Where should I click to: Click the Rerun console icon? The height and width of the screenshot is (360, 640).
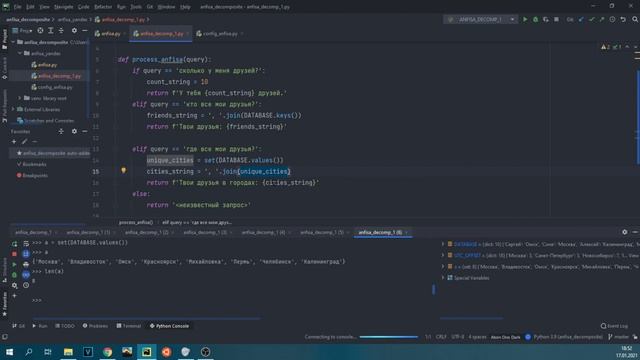(x=14, y=244)
